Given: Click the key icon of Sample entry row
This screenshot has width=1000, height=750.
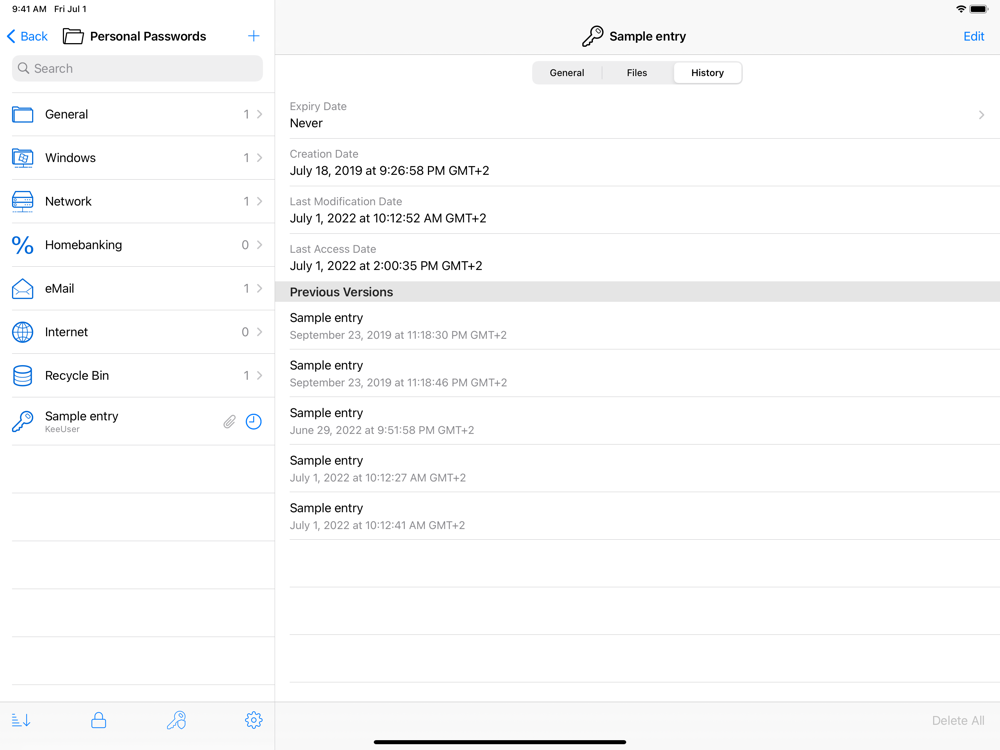Looking at the screenshot, I should tap(22, 422).
